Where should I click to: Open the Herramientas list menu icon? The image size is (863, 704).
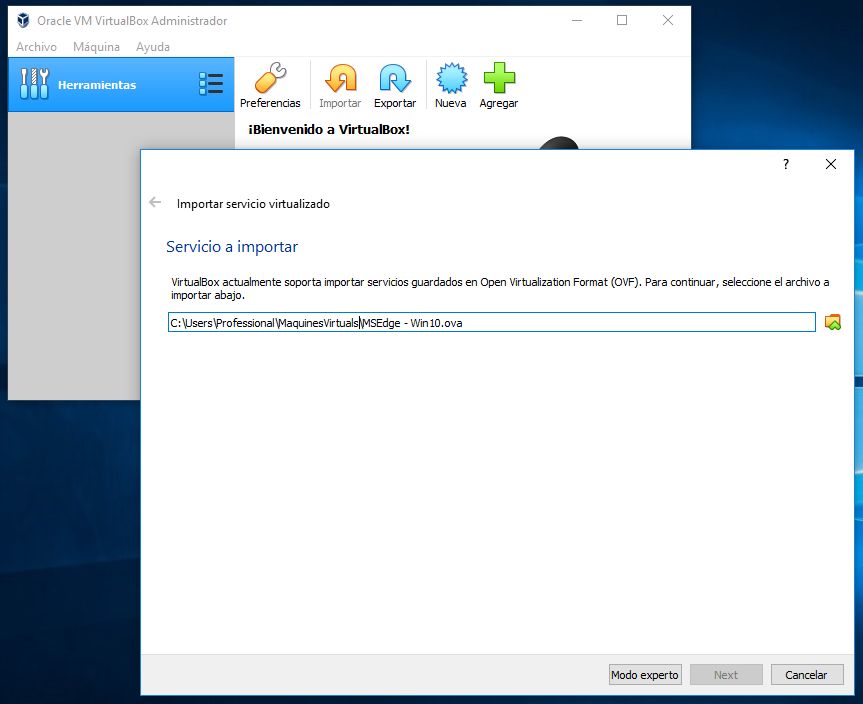[211, 84]
